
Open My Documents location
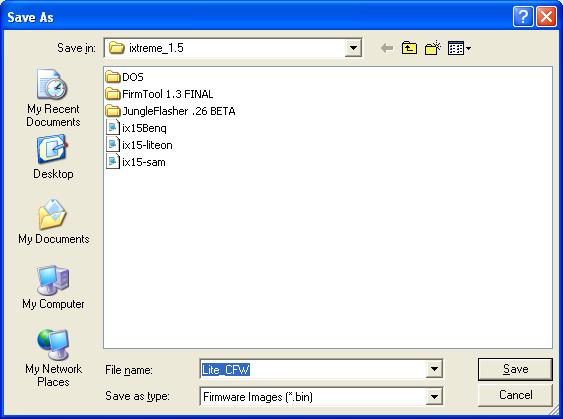(x=53, y=222)
